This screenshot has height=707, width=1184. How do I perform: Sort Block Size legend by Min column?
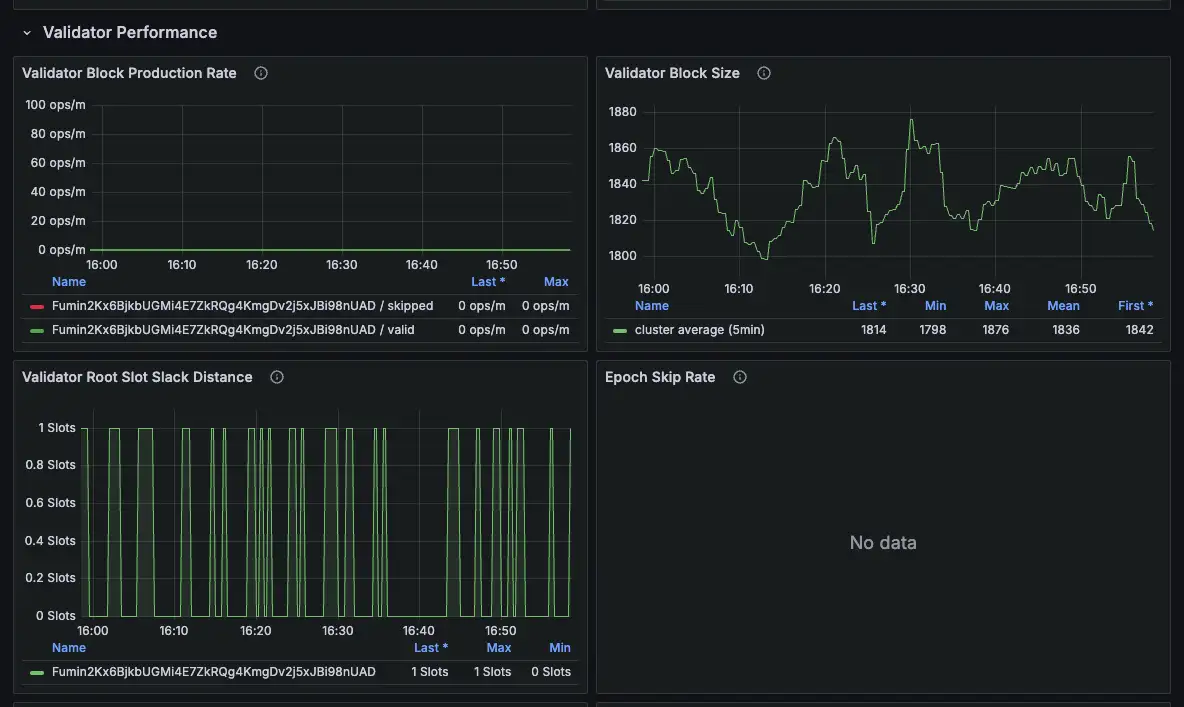[935, 306]
